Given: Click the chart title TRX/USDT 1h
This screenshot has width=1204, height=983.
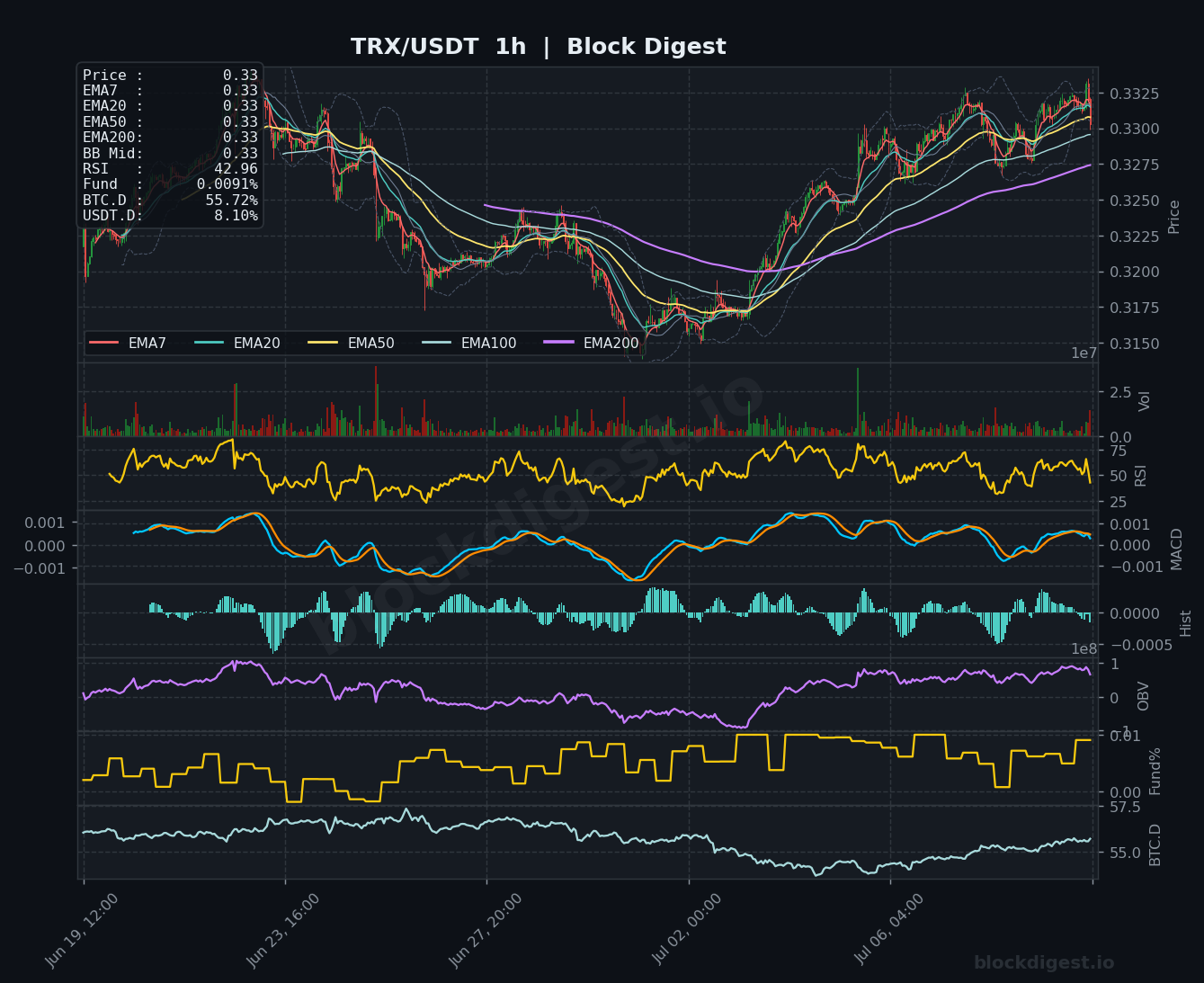Looking at the screenshot, I should point(438,47).
